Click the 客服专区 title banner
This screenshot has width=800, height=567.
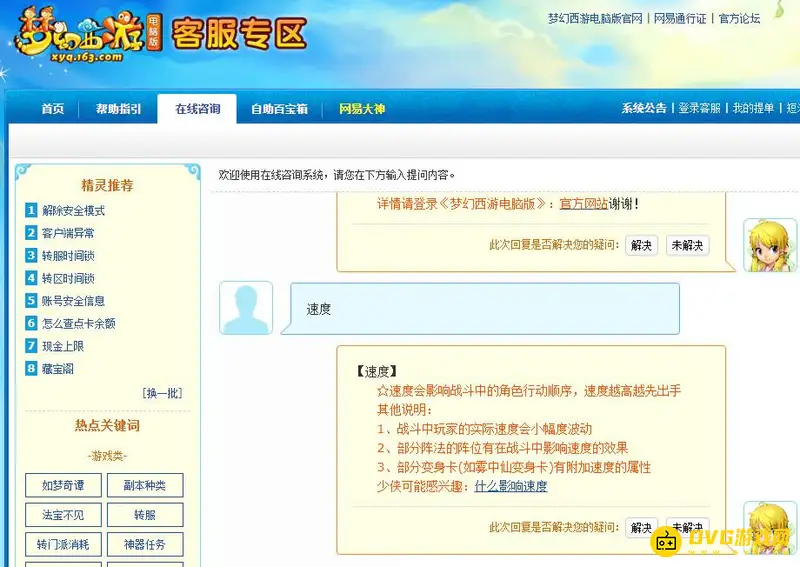coord(239,33)
